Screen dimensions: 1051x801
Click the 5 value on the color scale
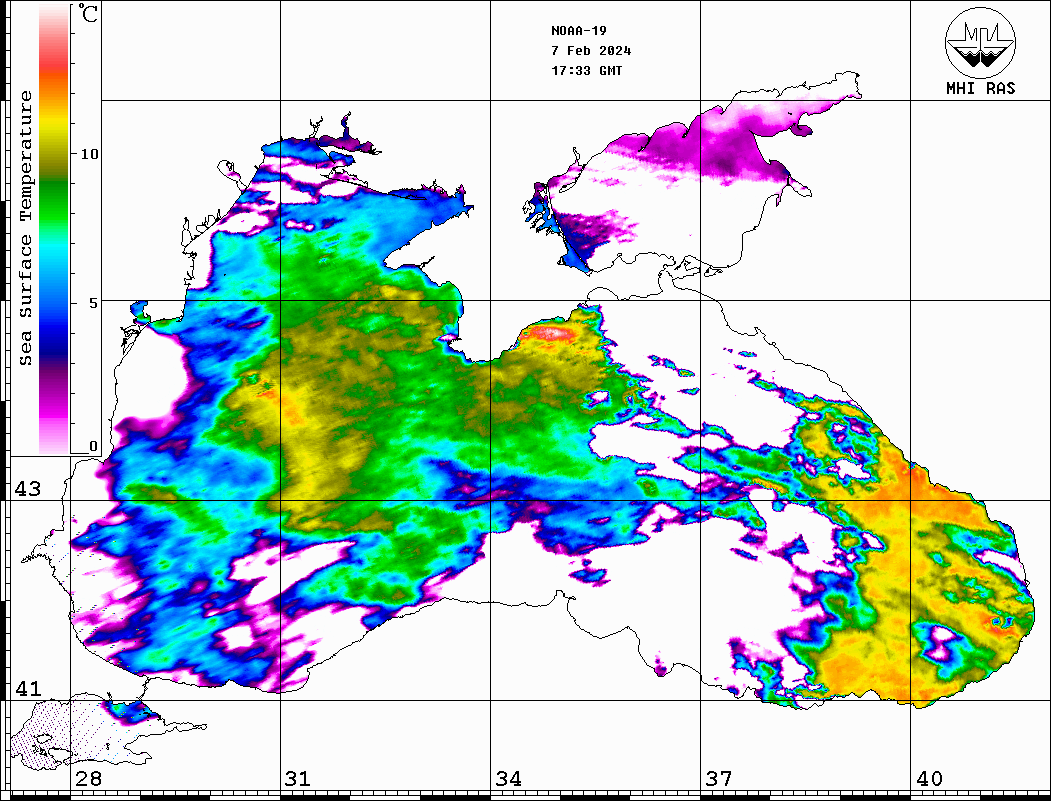tap(93, 303)
